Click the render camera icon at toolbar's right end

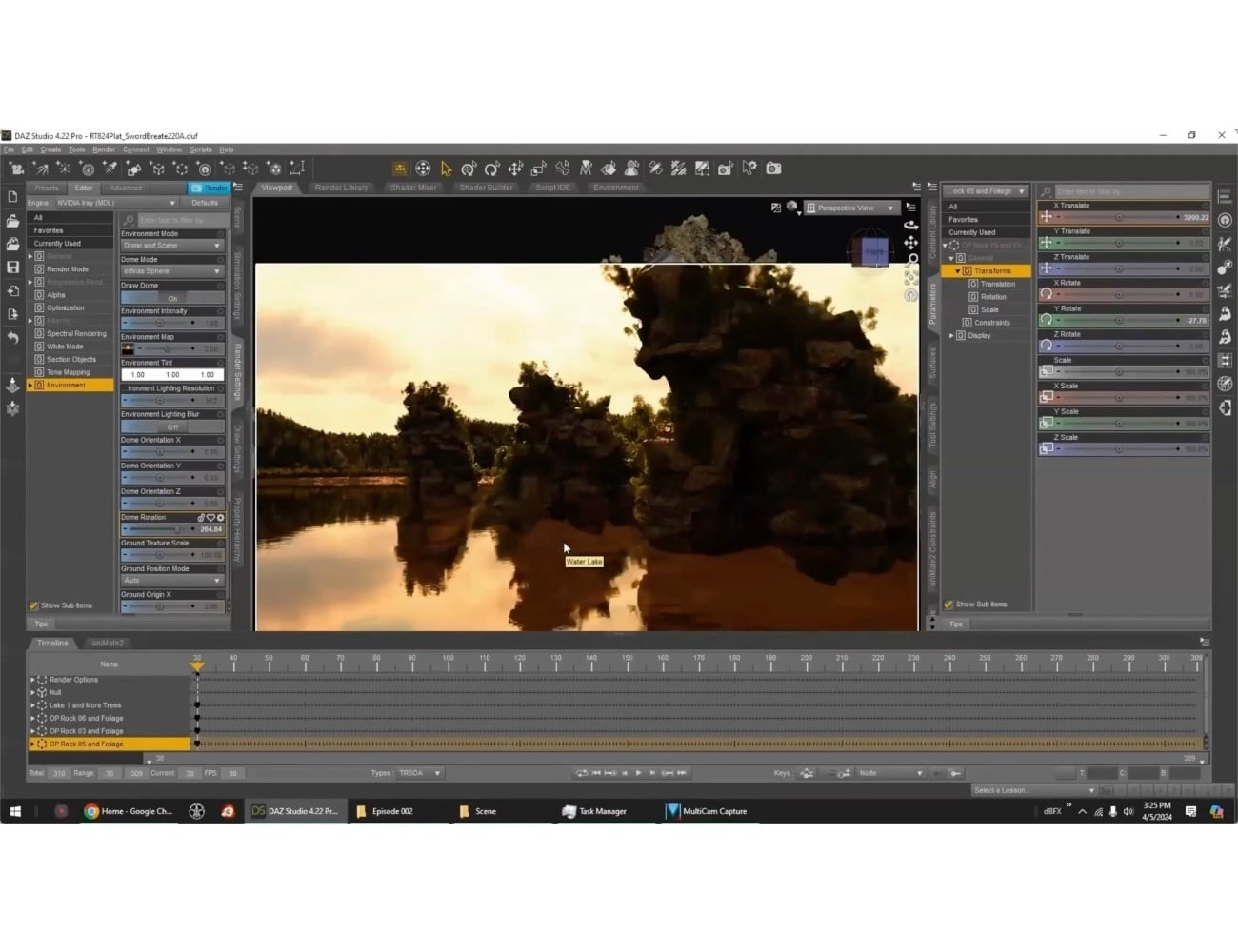click(772, 168)
